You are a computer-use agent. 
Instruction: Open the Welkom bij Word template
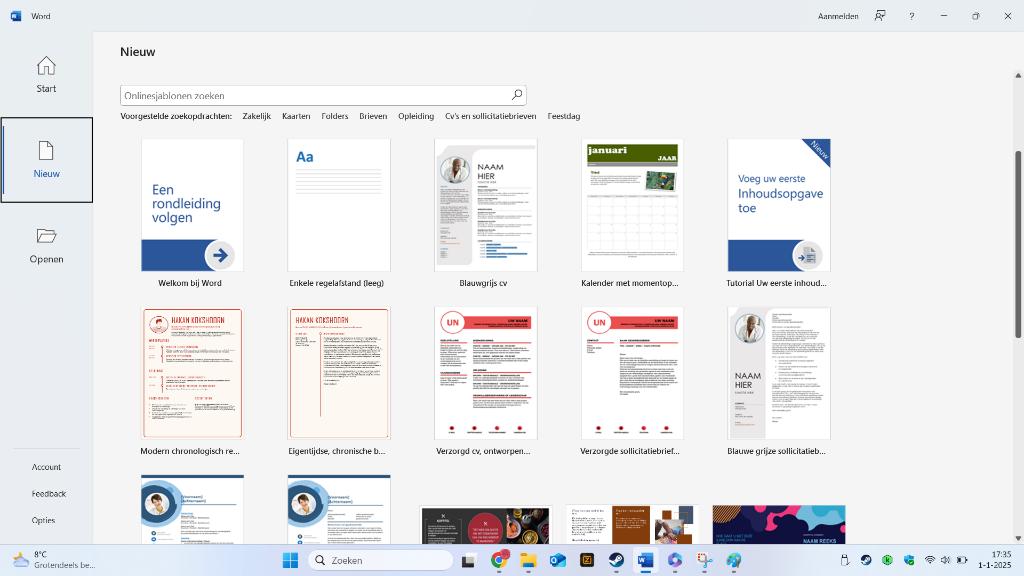(x=192, y=205)
